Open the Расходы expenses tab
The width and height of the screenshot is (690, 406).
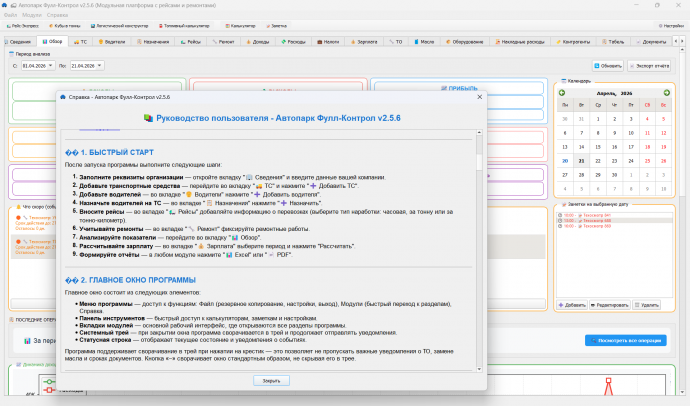[294, 42]
